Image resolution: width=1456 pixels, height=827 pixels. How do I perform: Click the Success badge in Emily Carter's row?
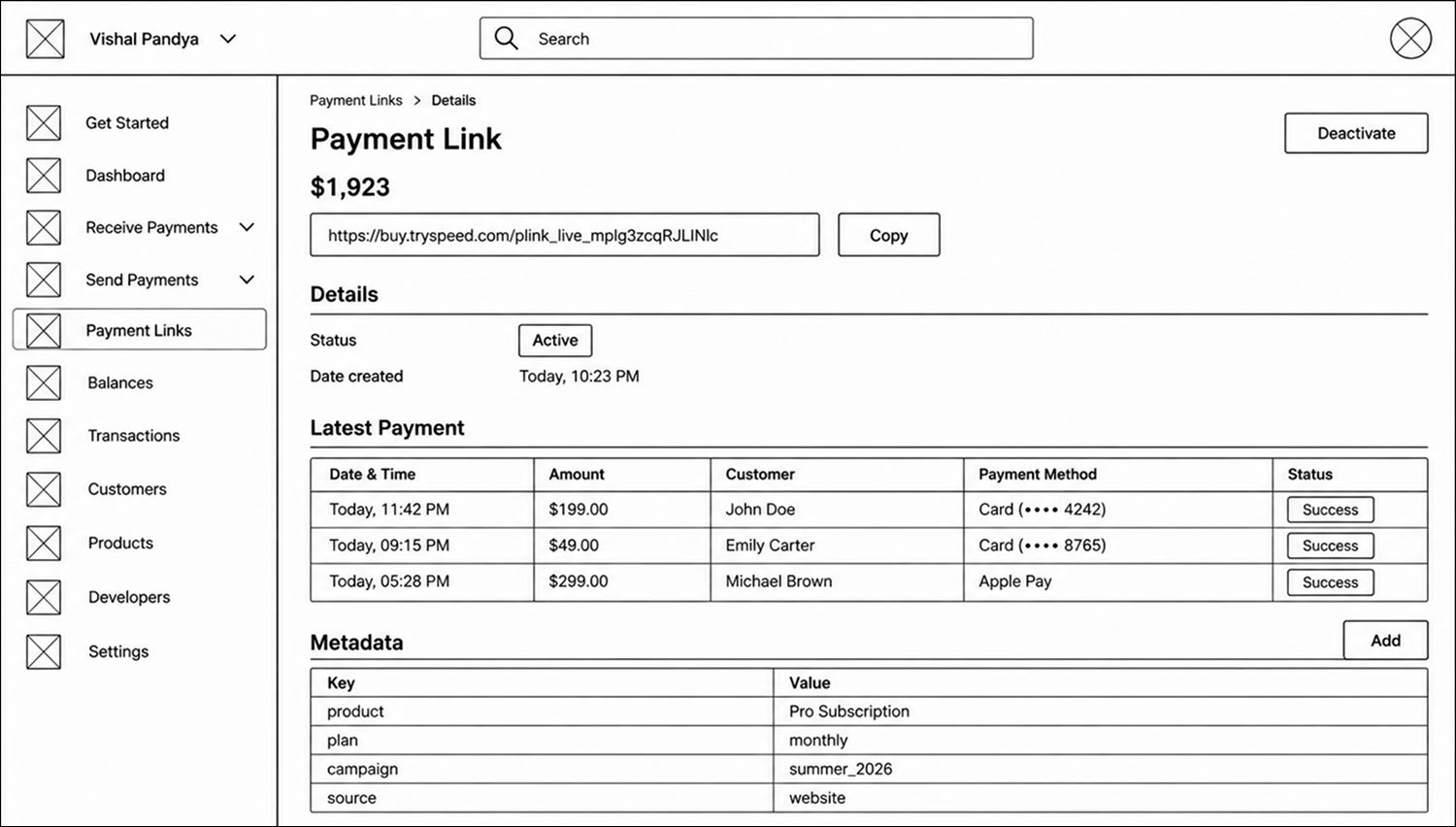point(1330,546)
